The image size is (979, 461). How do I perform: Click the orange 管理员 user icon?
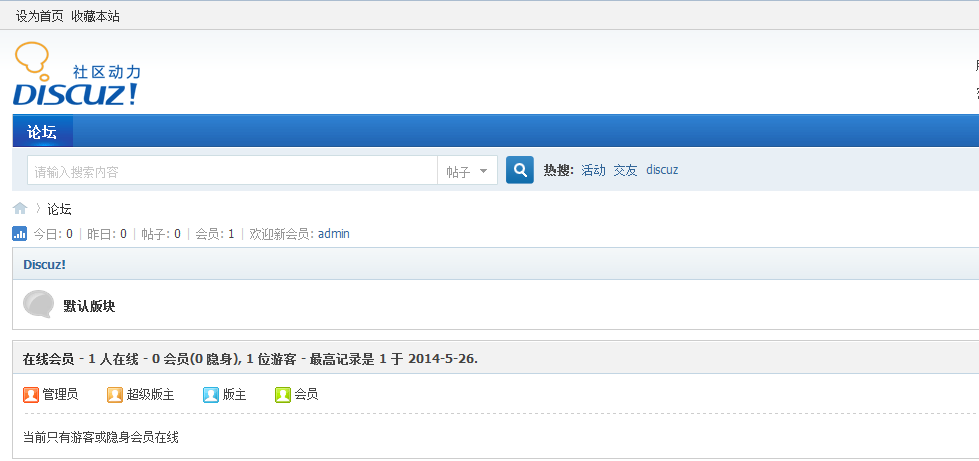tap(30, 395)
